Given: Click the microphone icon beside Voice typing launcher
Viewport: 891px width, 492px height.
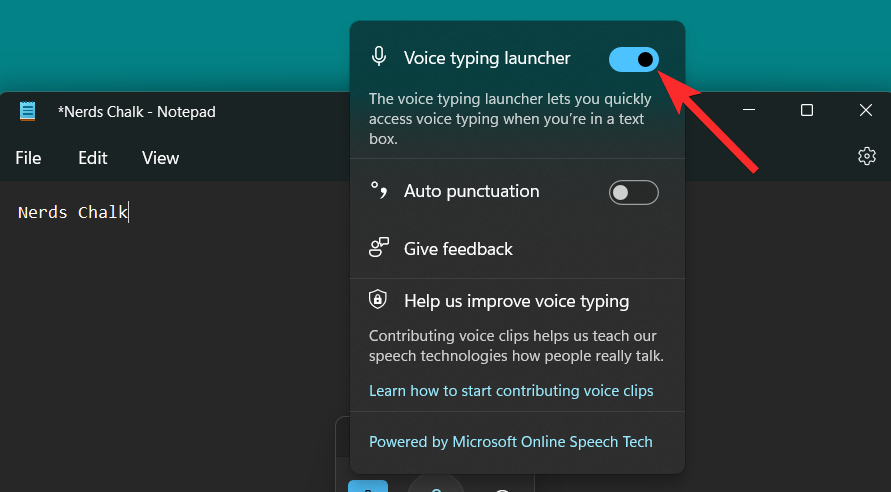Looking at the screenshot, I should coord(379,57).
